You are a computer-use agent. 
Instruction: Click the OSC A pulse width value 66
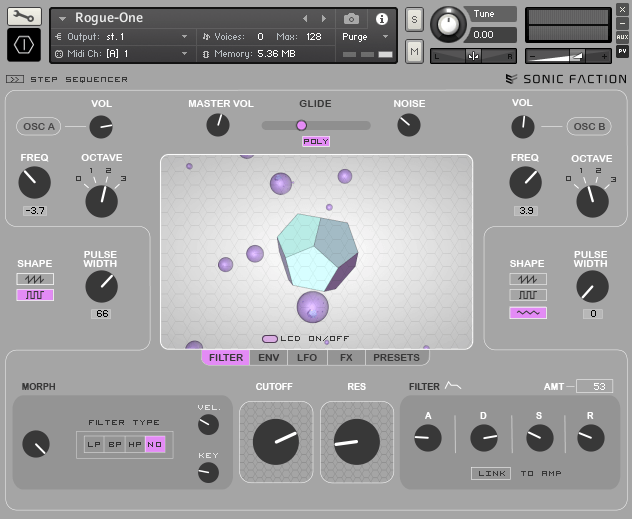coord(102,313)
